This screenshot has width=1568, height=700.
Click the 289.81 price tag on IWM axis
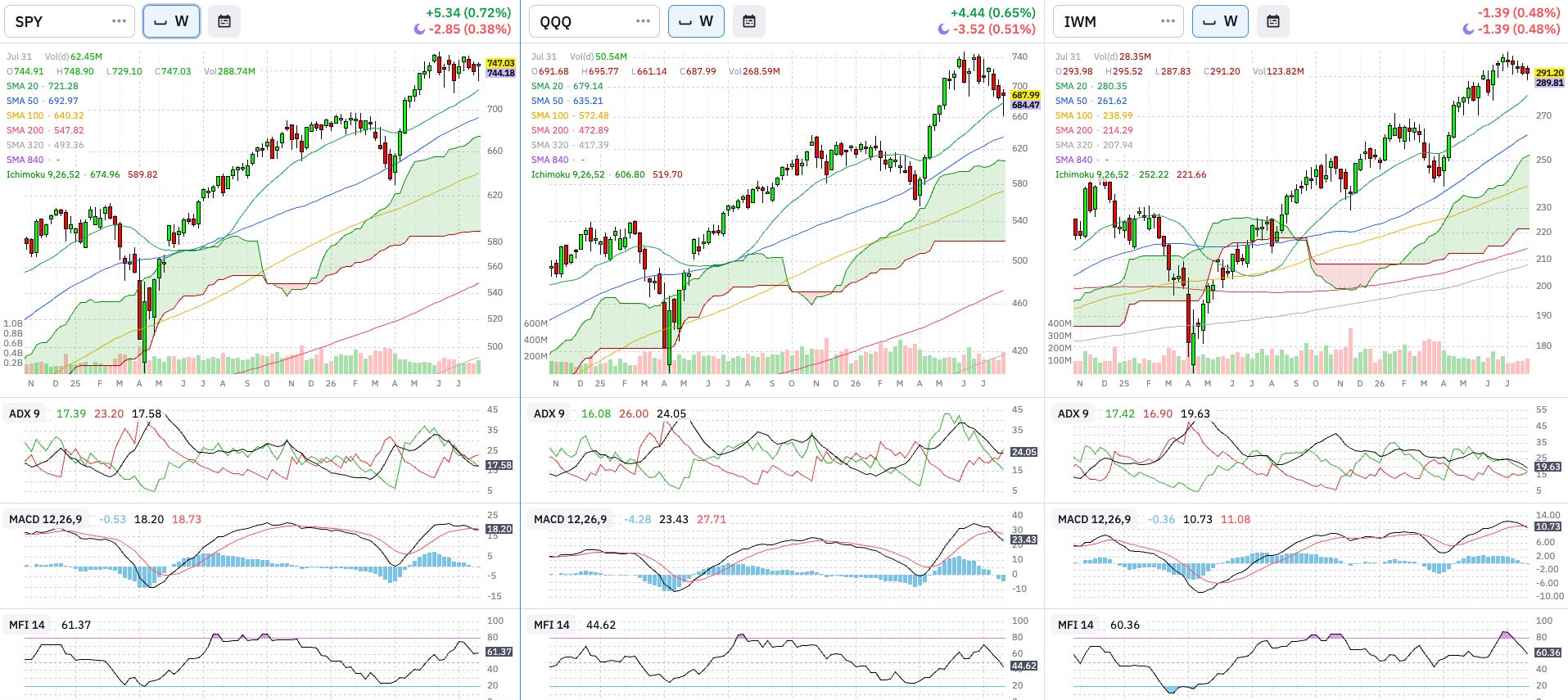[1549, 83]
